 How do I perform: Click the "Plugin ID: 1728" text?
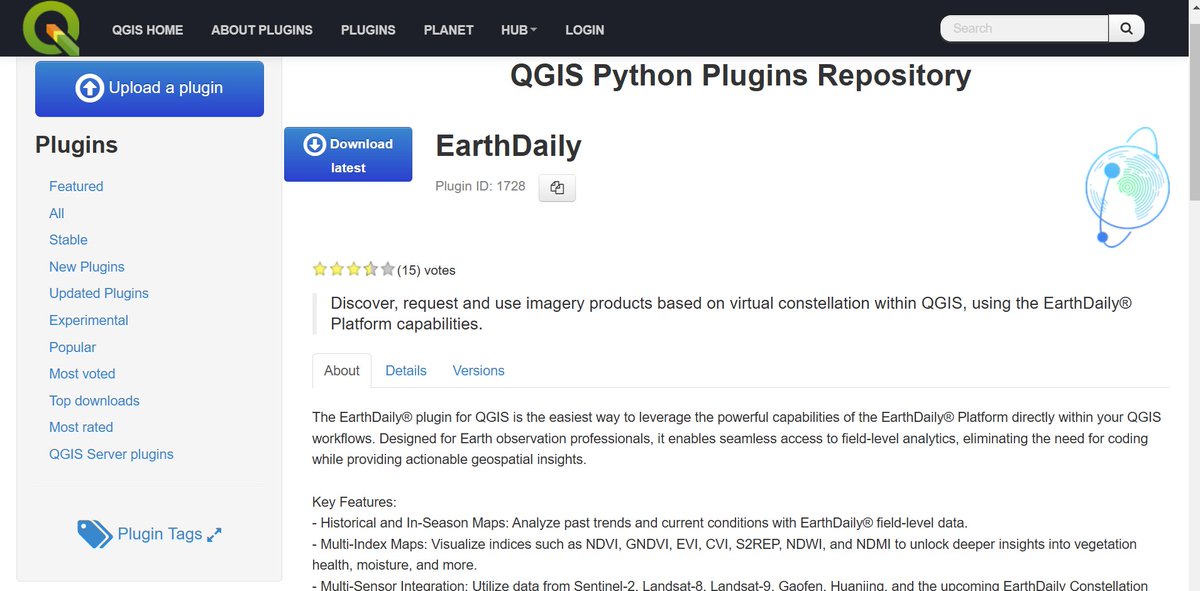(480, 186)
